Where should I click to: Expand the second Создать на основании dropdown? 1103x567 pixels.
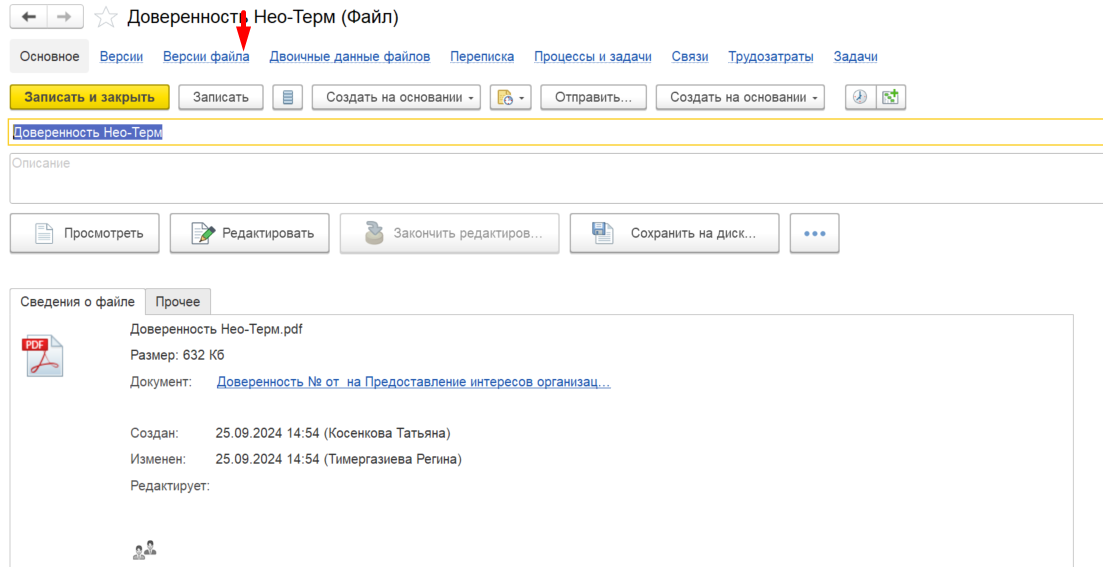(740, 97)
